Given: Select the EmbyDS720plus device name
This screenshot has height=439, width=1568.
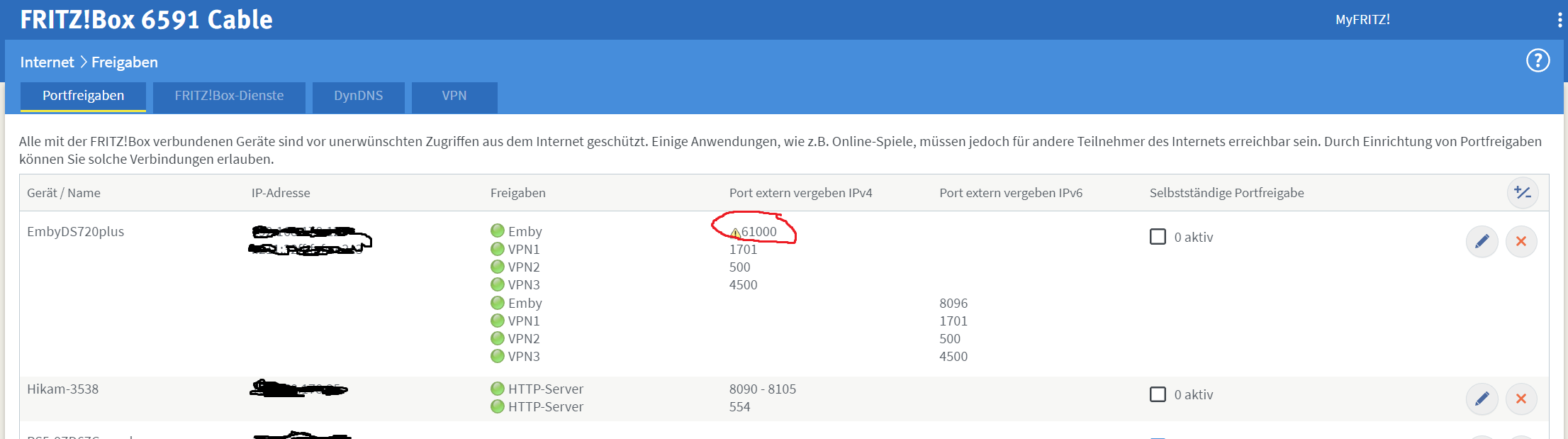Looking at the screenshot, I should (x=76, y=231).
